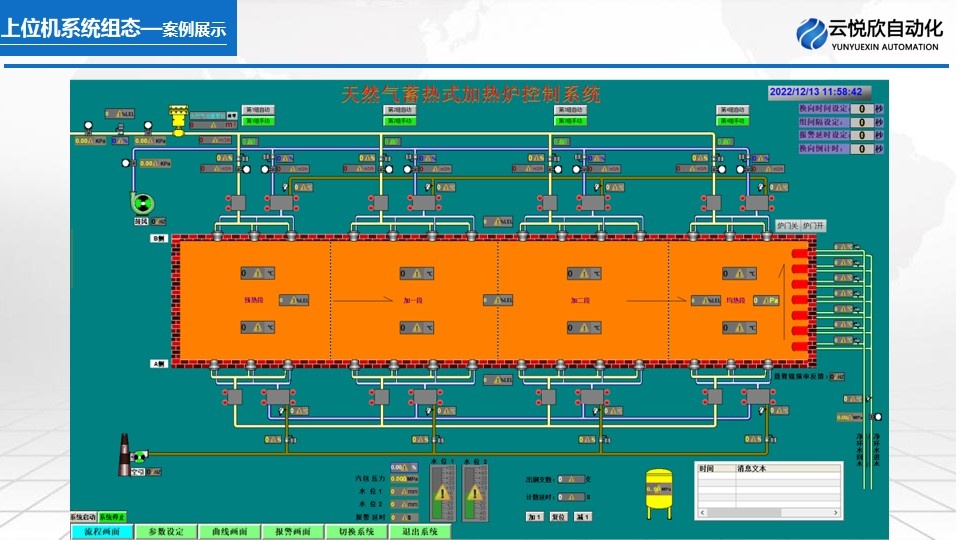Switch group 4 to 第4组自动 mode

point(732,109)
